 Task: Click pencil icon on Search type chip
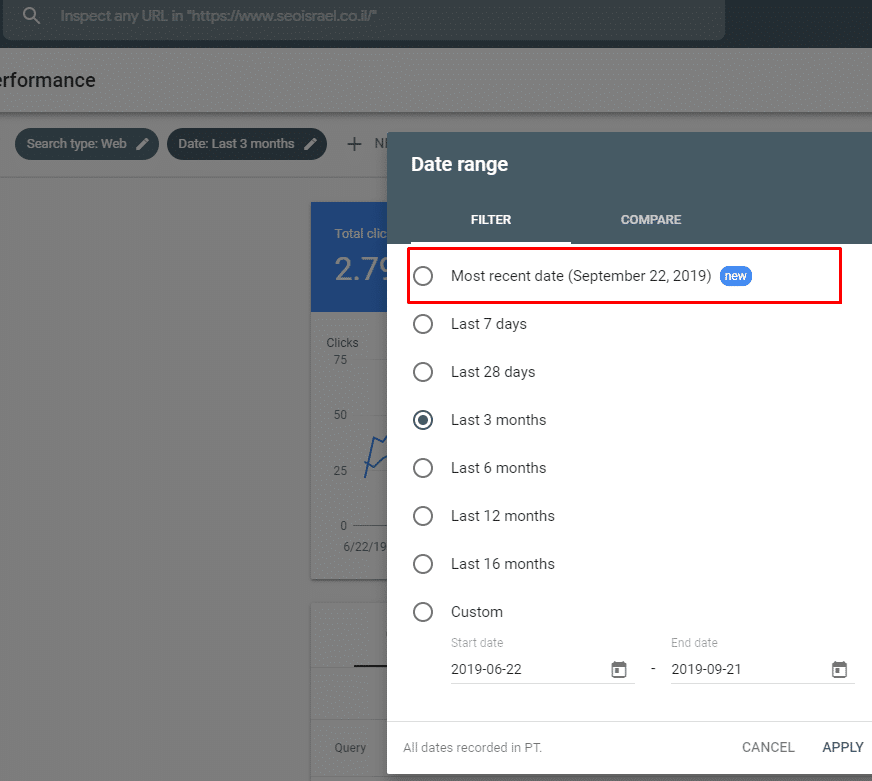pos(143,144)
